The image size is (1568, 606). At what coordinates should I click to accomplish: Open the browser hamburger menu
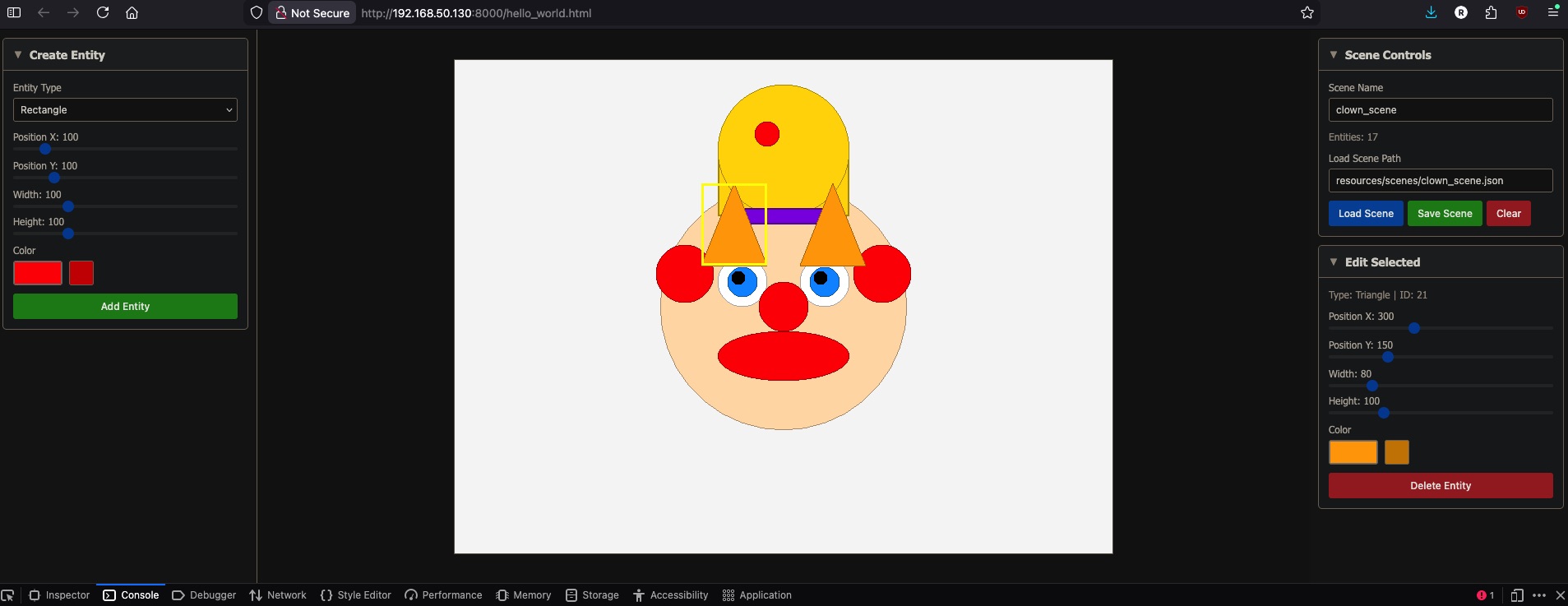coord(1553,12)
